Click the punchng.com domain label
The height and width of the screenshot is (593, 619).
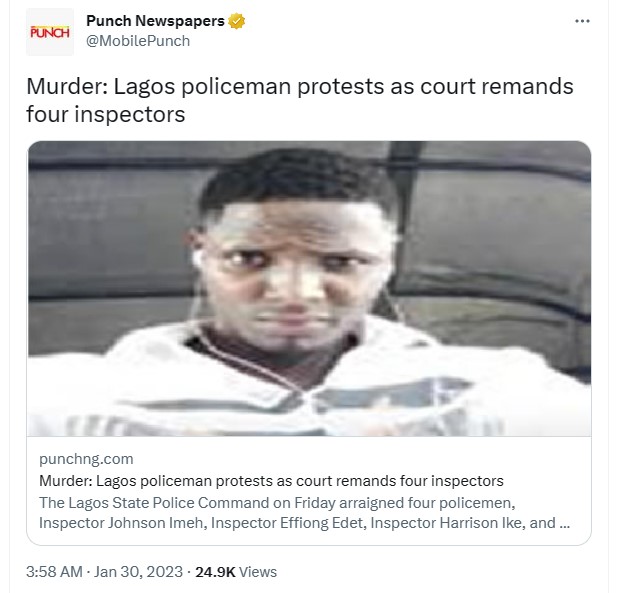pyautogui.click(x=86, y=459)
